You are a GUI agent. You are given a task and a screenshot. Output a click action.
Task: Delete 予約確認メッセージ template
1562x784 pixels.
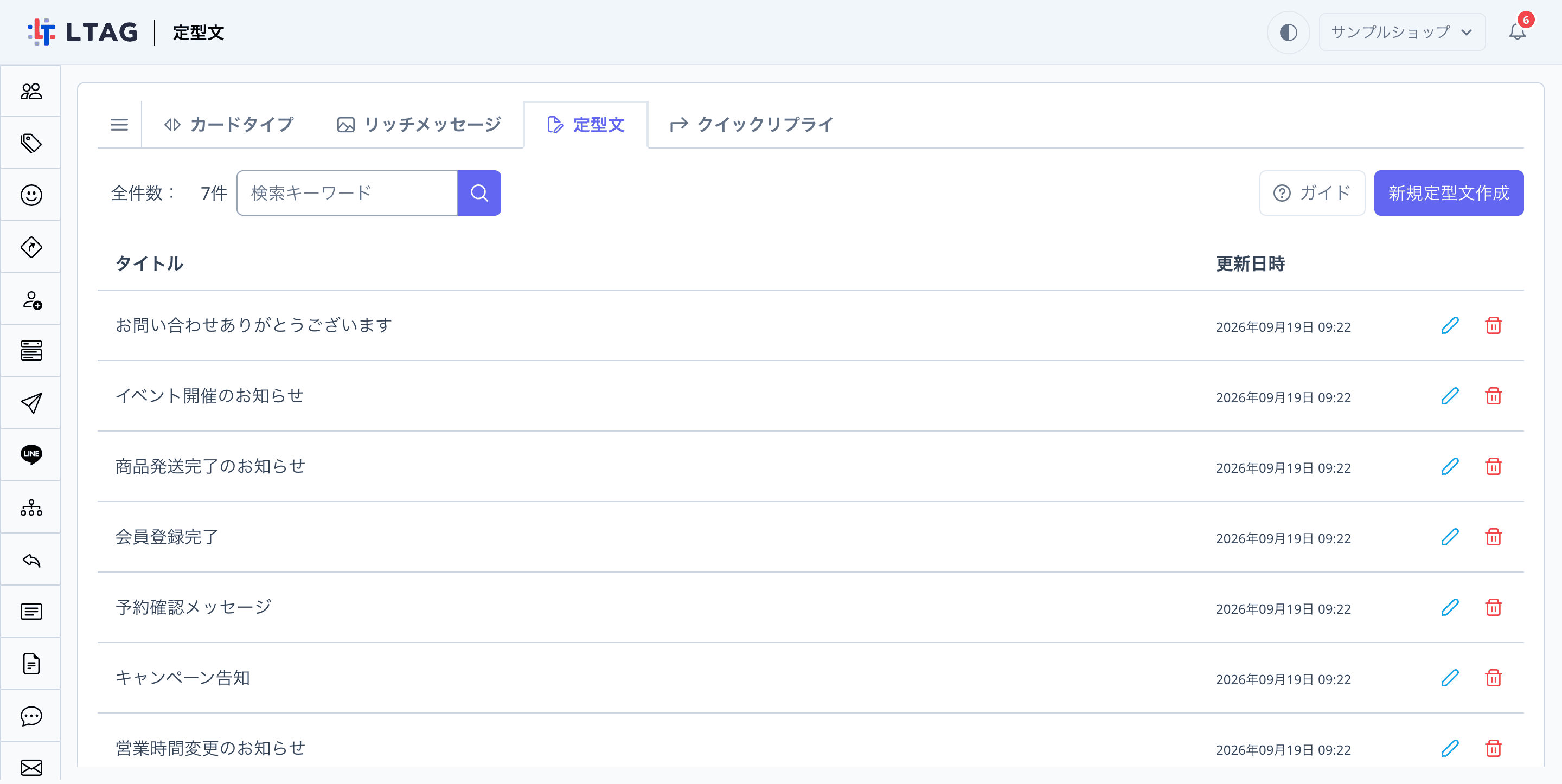point(1494,607)
